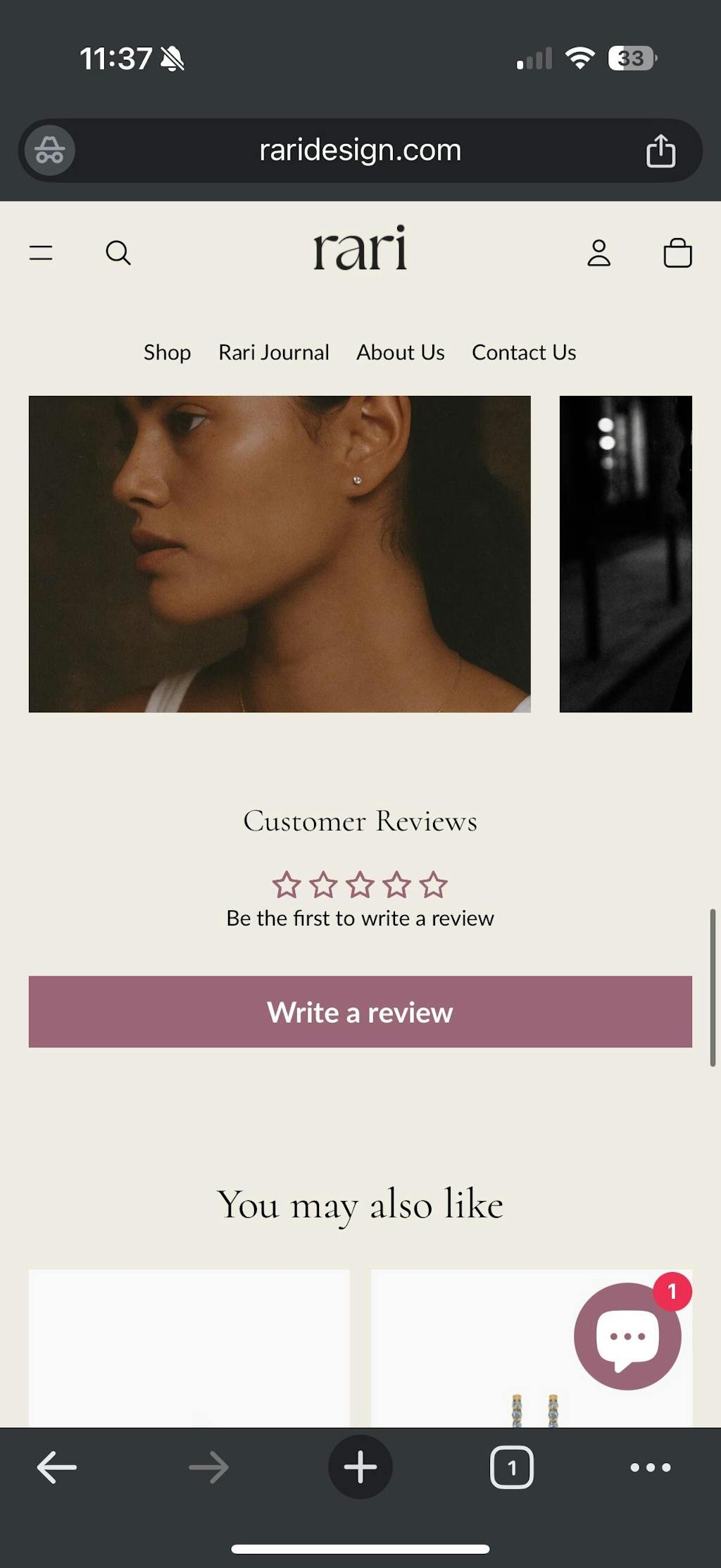The image size is (721, 1568).
Task: Tap the browser share icon
Action: pyautogui.click(x=660, y=150)
